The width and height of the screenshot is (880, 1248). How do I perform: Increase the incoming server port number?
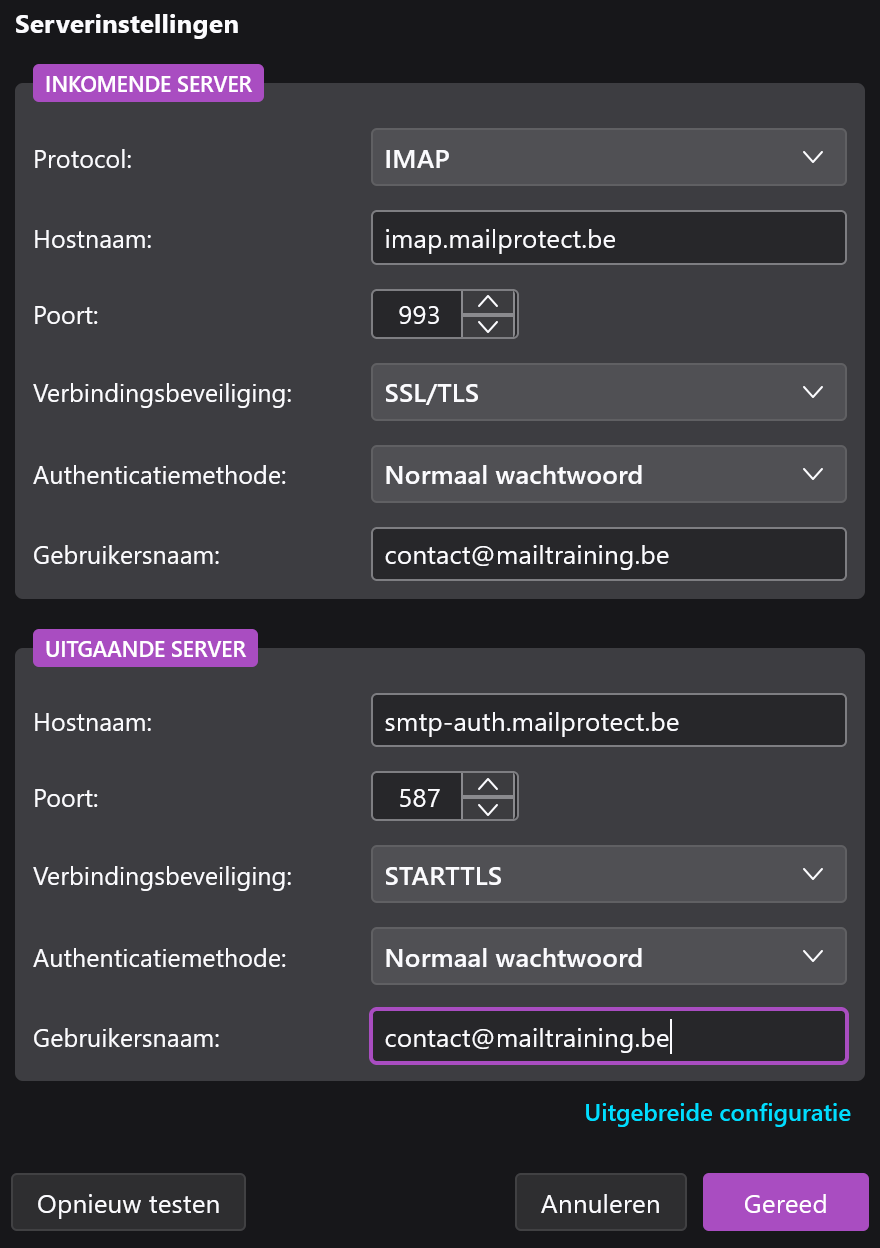point(488,302)
